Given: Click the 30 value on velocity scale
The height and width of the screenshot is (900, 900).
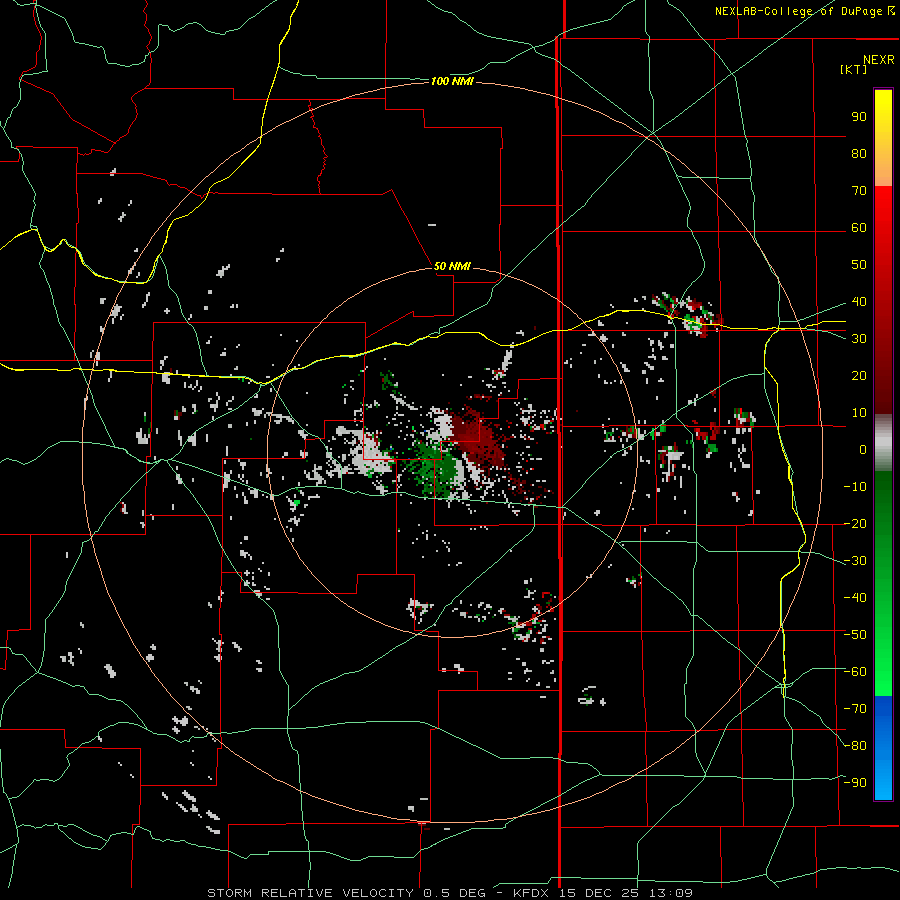Looking at the screenshot, I should coord(859,339).
